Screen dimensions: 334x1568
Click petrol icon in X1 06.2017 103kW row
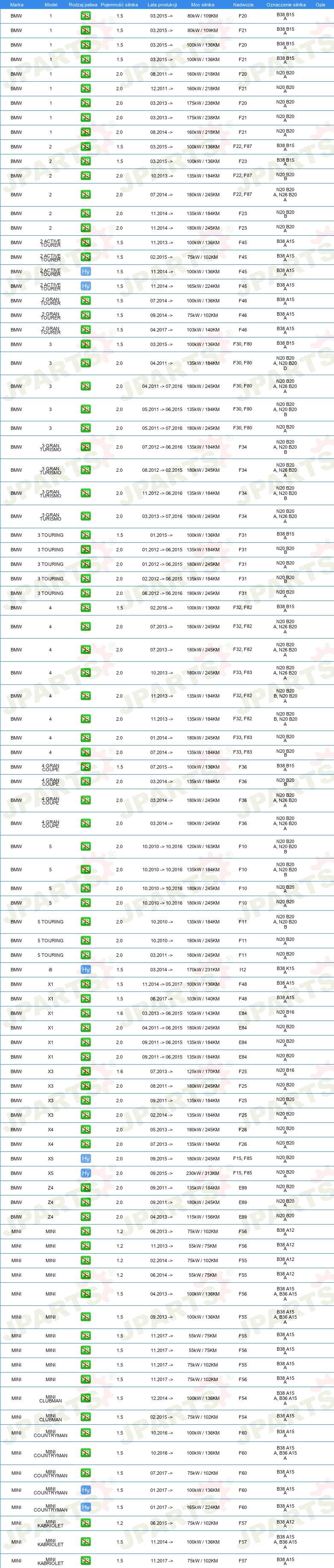(86, 999)
